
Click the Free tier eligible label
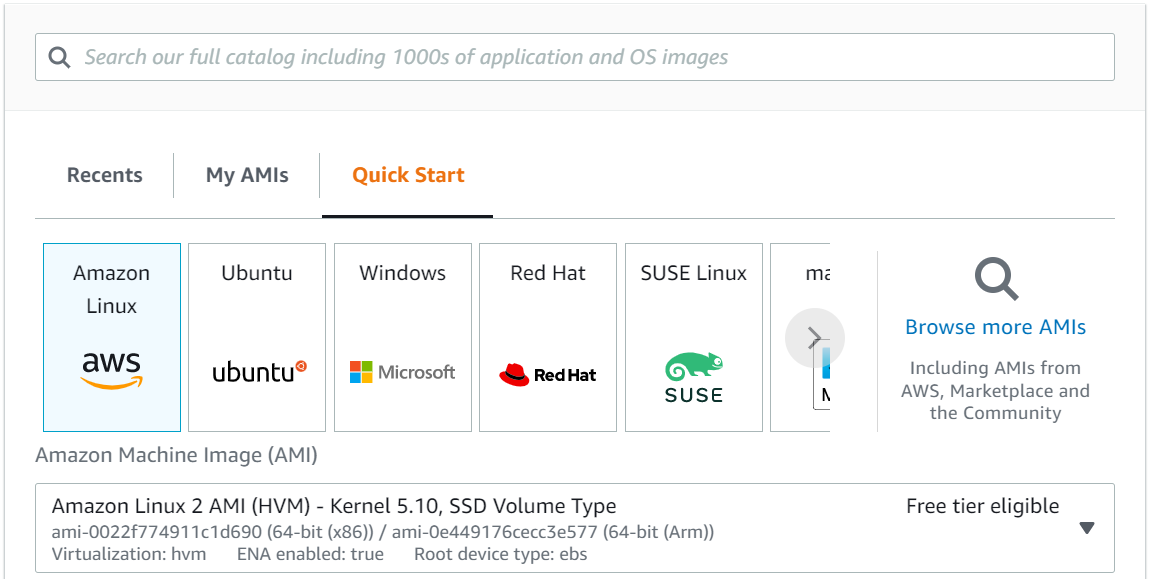981,506
